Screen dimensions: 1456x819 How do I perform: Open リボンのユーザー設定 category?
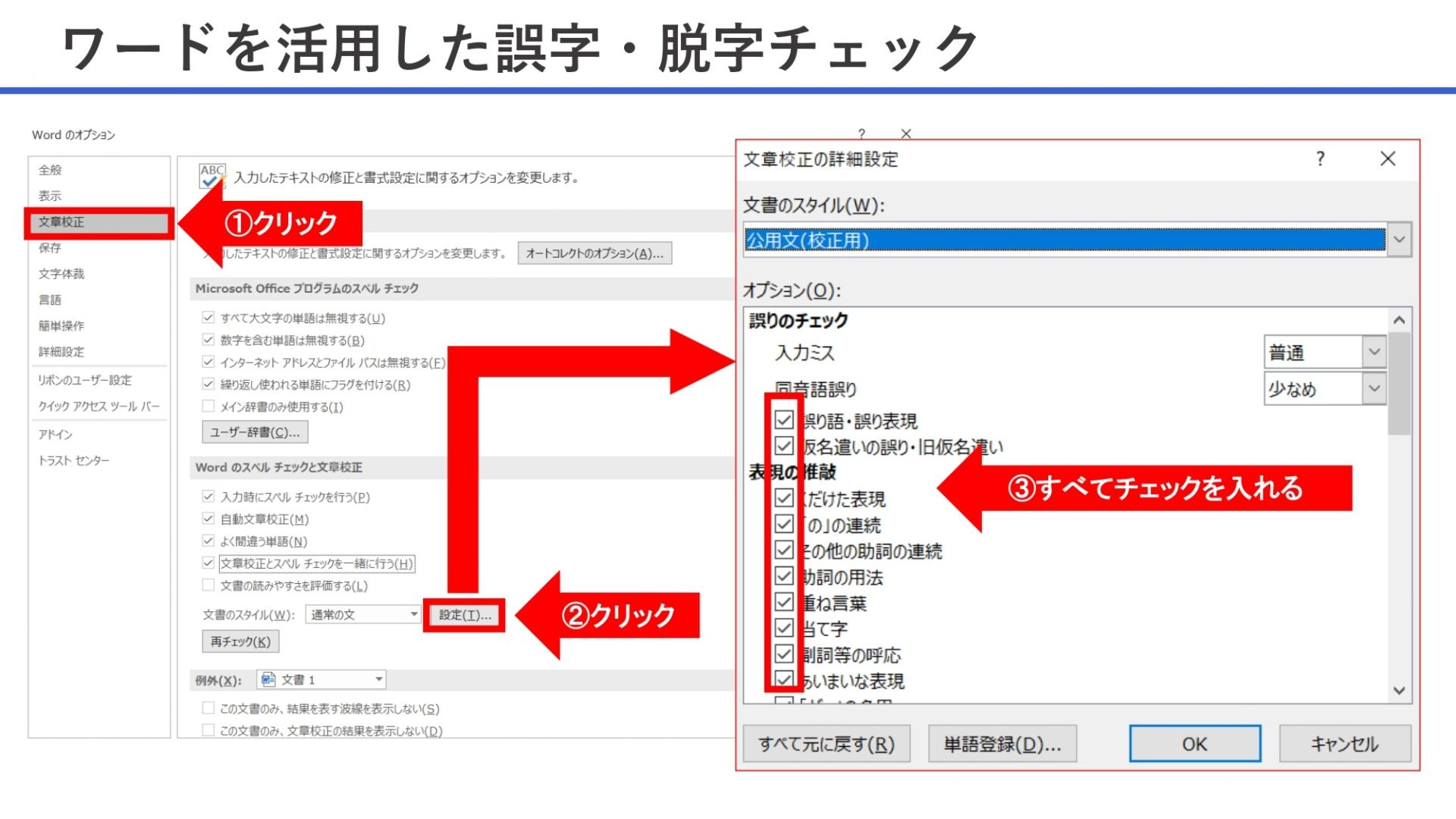pyautogui.click(x=85, y=380)
